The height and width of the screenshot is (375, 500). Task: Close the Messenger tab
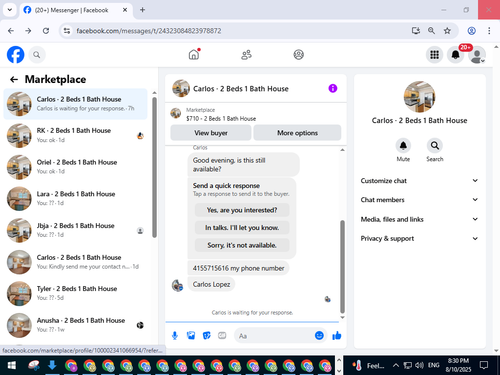pos(125,10)
